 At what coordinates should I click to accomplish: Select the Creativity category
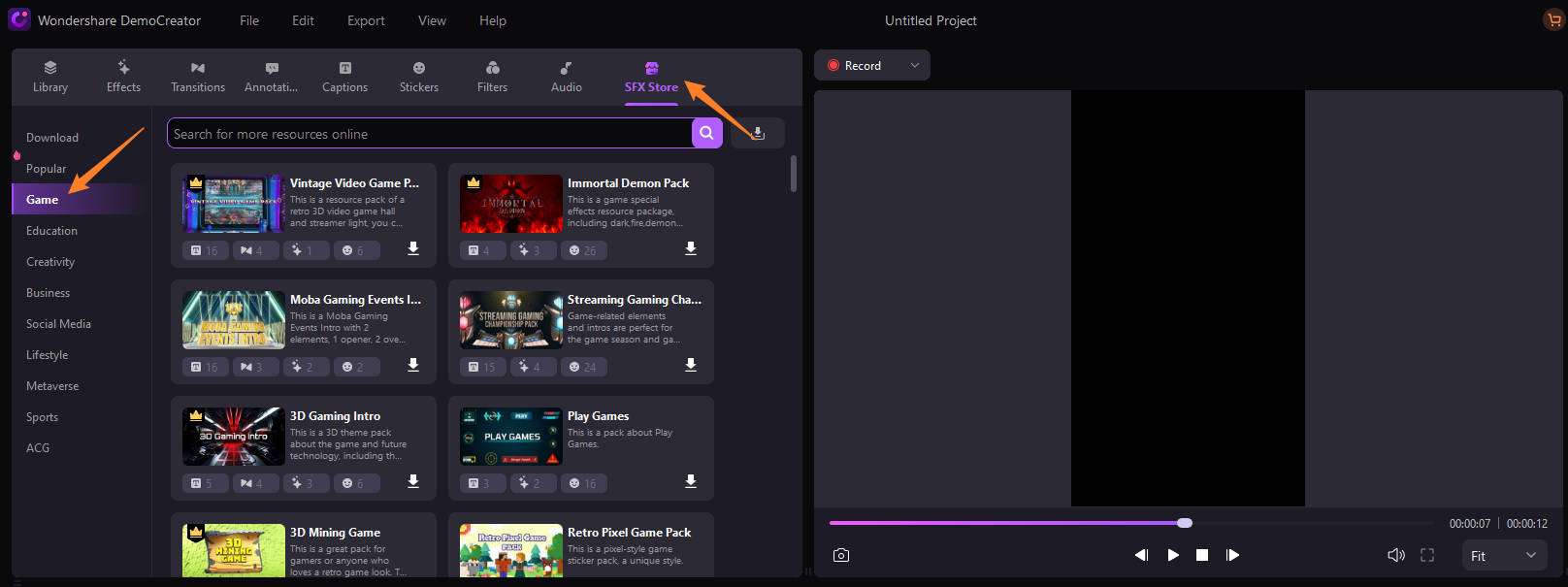click(50, 262)
